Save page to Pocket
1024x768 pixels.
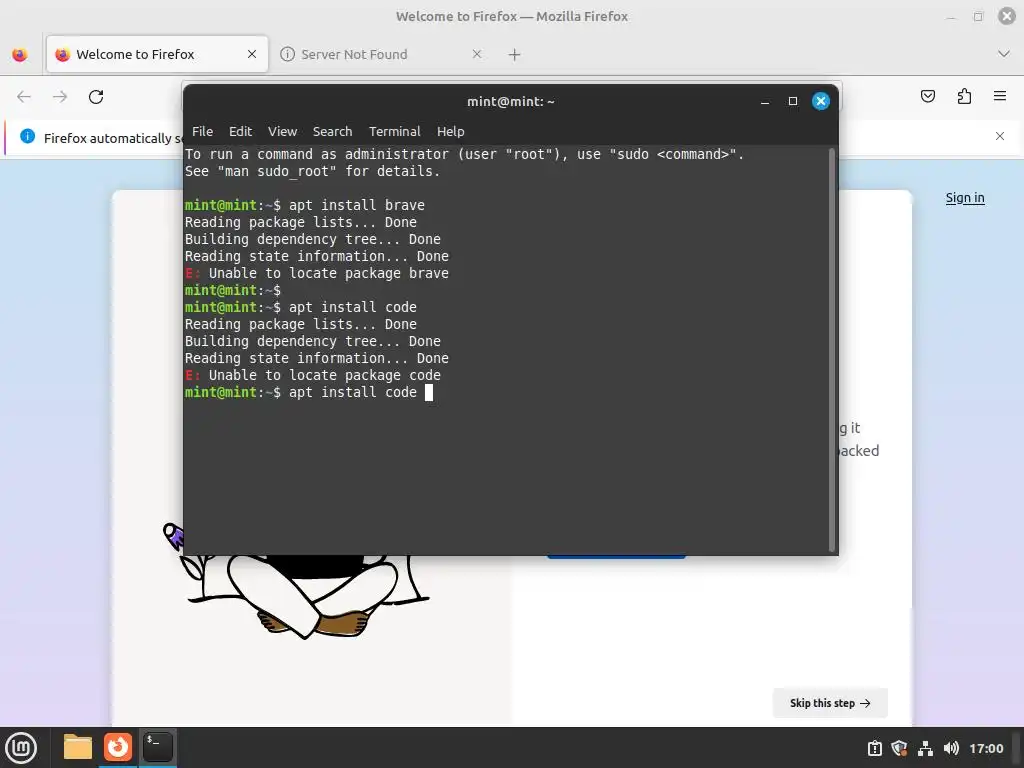pos(927,97)
